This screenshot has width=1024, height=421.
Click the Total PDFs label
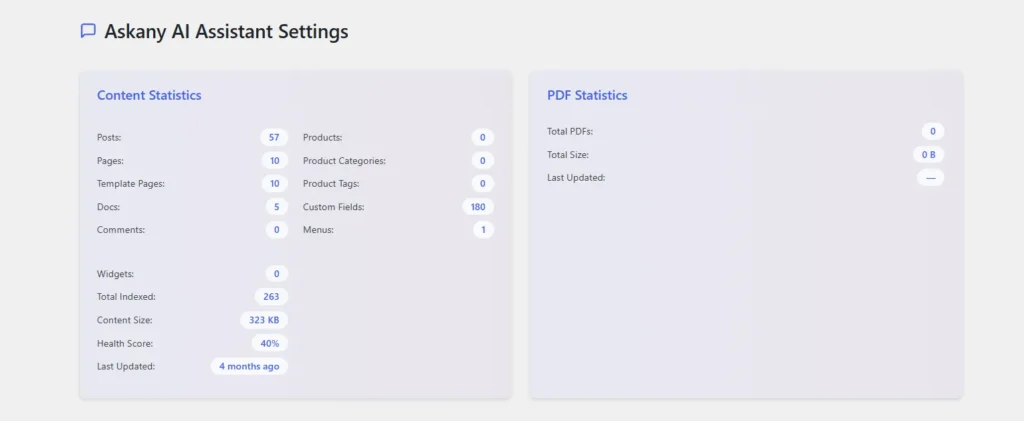pos(569,132)
